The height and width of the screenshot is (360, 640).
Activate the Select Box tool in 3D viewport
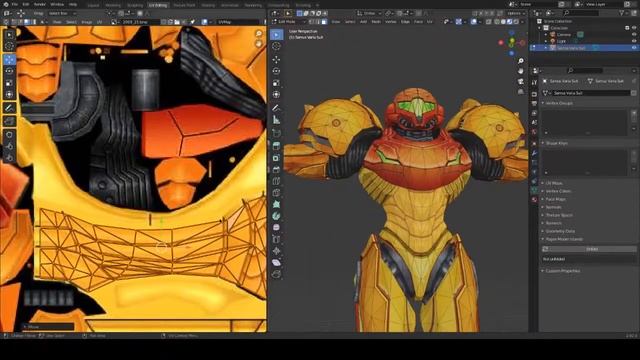[276, 35]
